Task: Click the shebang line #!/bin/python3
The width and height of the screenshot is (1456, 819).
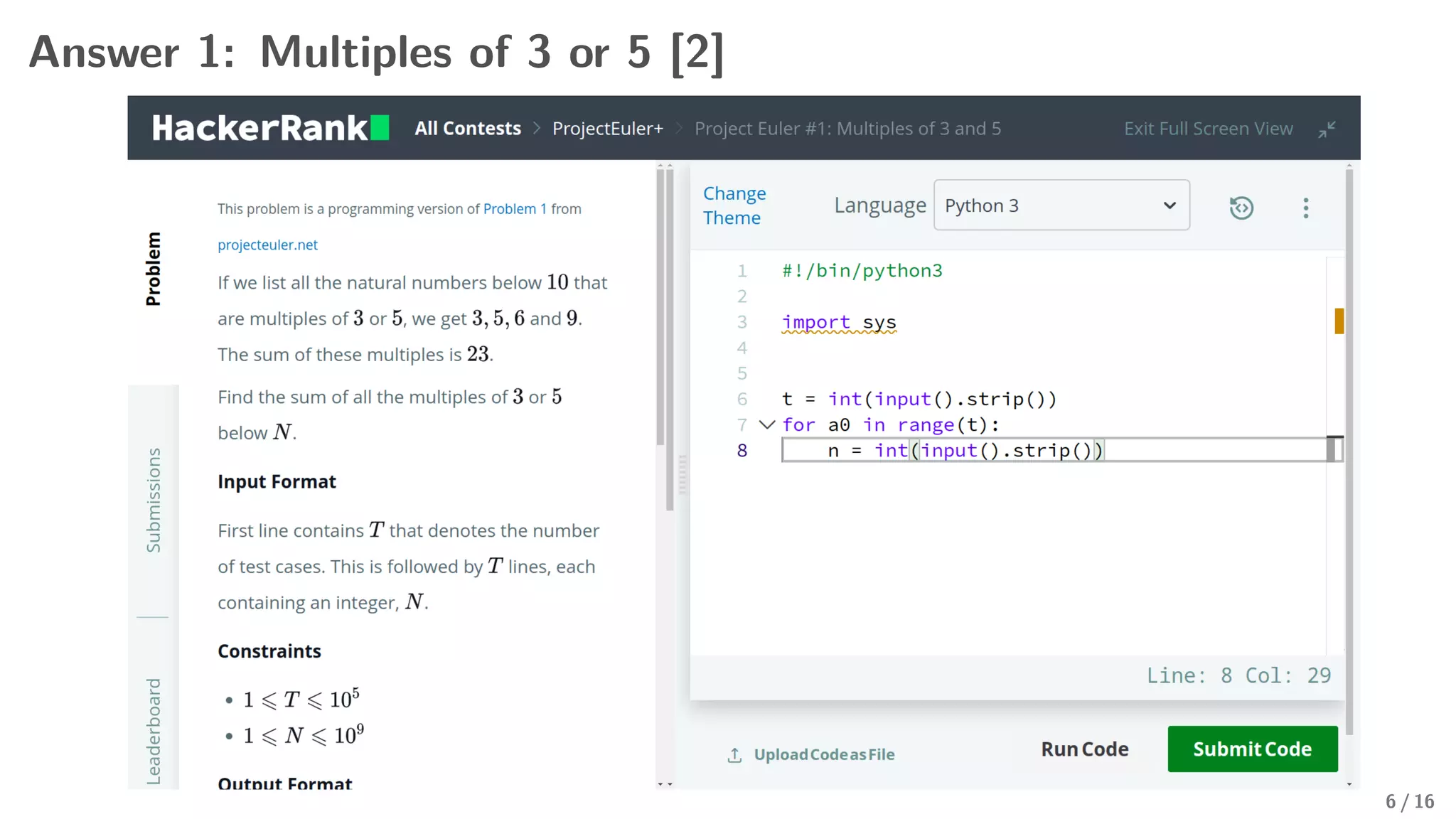Action: click(x=862, y=271)
